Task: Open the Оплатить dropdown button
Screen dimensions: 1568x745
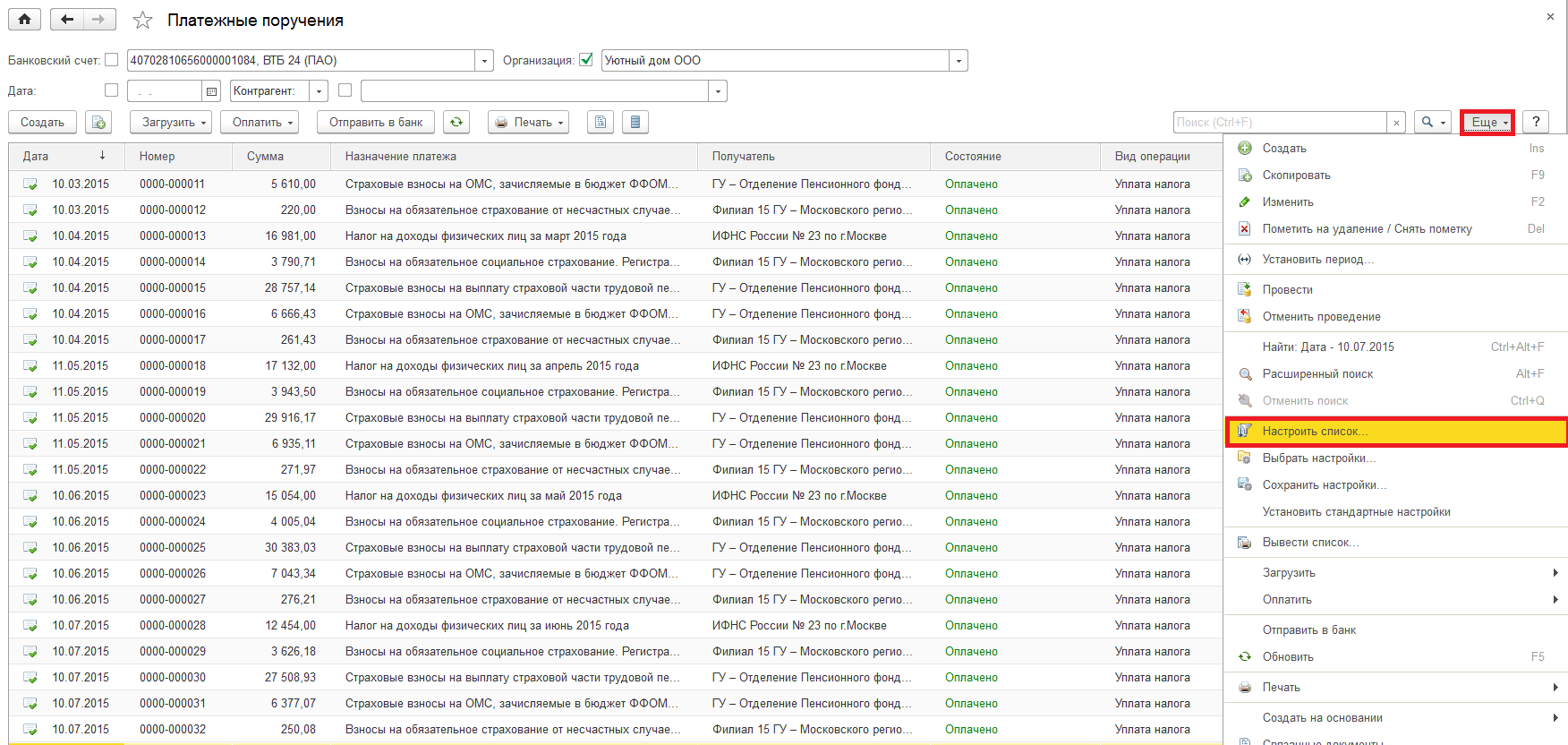Action: [x=260, y=122]
